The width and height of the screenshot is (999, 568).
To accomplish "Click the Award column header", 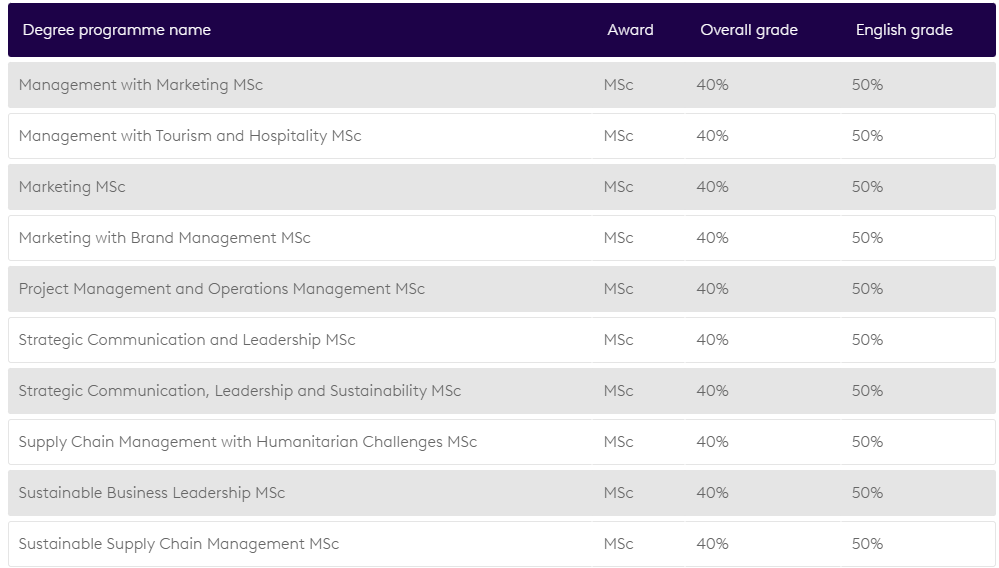I will pos(630,30).
